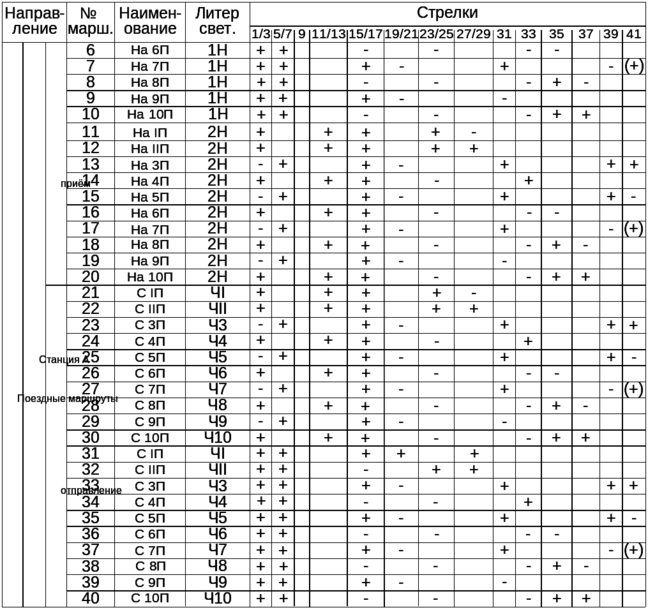Select '(+)' cell in route 37 row
Screen dimensions: 648x610
[x=634, y=550]
